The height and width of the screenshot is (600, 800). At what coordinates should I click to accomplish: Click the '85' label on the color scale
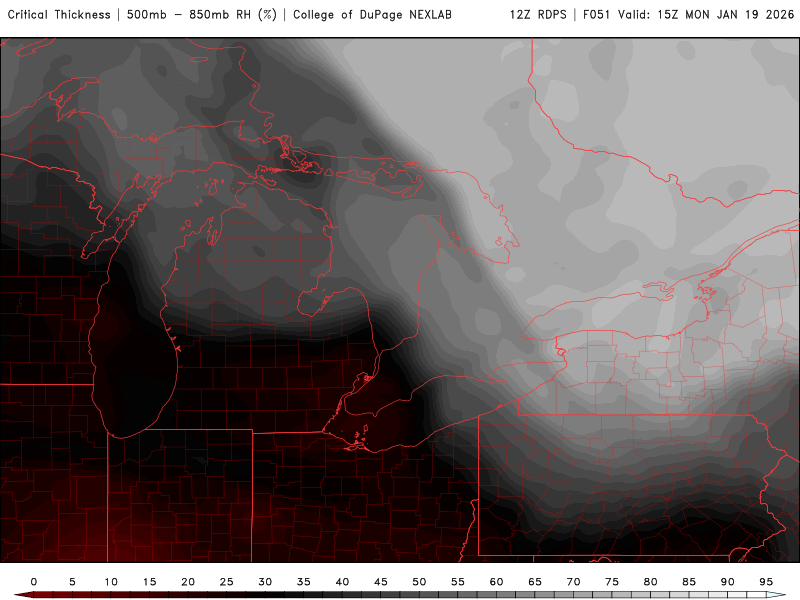click(689, 582)
